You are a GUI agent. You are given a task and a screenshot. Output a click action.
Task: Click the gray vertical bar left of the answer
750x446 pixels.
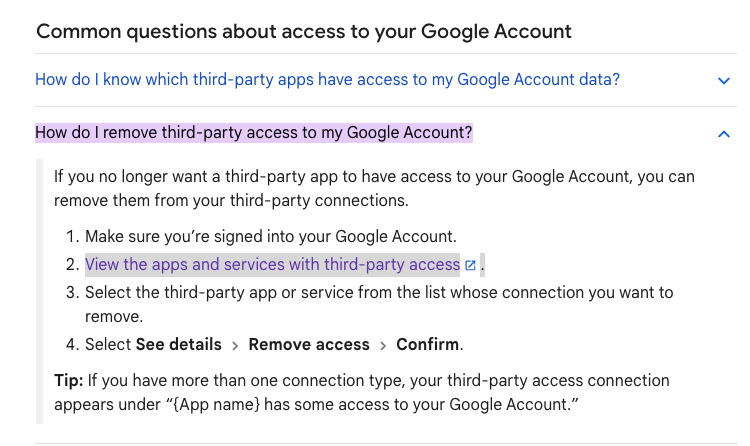[x=39, y=290]
